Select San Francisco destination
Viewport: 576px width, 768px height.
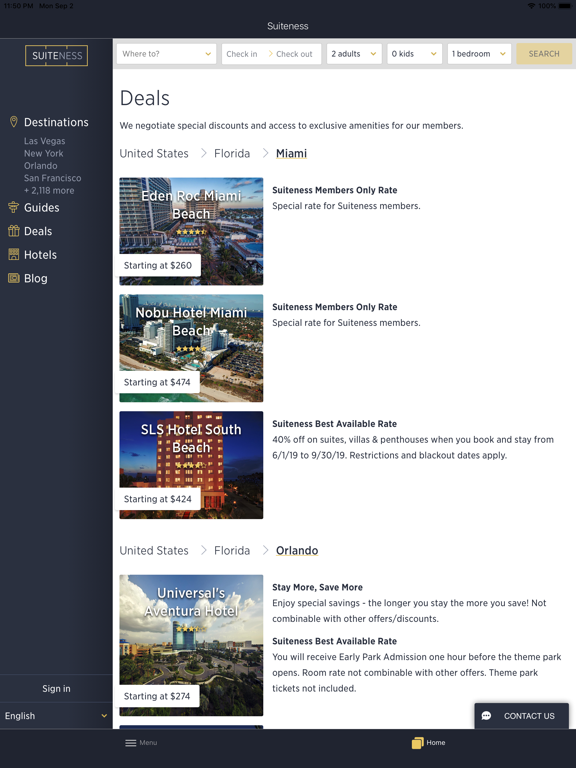[52, 178]
